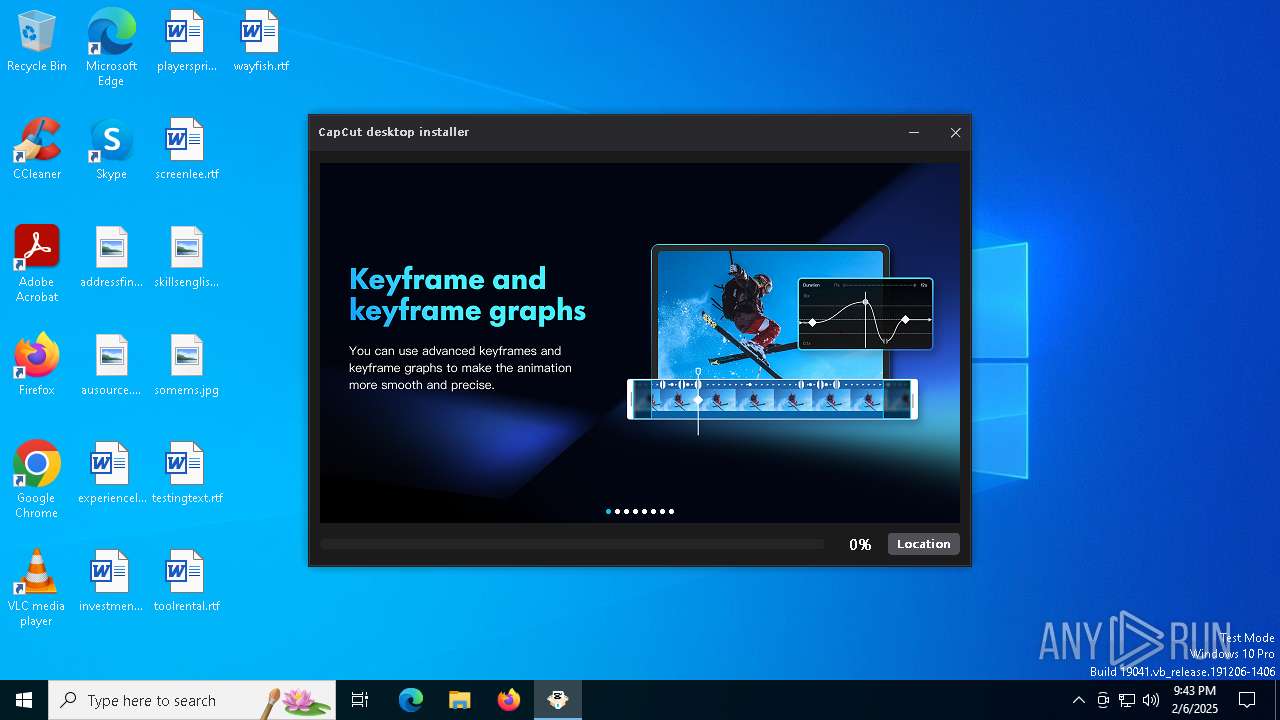Open Firefox desktop shortcut
The height and width of the screenshot is (720, 1280).
37,365
